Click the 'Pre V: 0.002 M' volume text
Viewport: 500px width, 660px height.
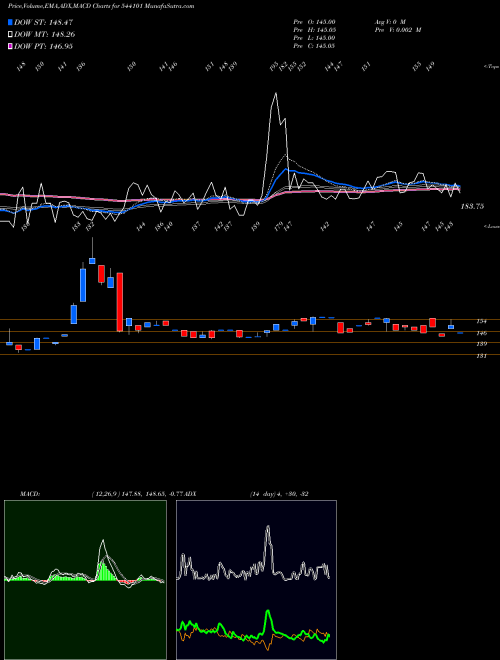pyautogui.click(x=398, y=30)
